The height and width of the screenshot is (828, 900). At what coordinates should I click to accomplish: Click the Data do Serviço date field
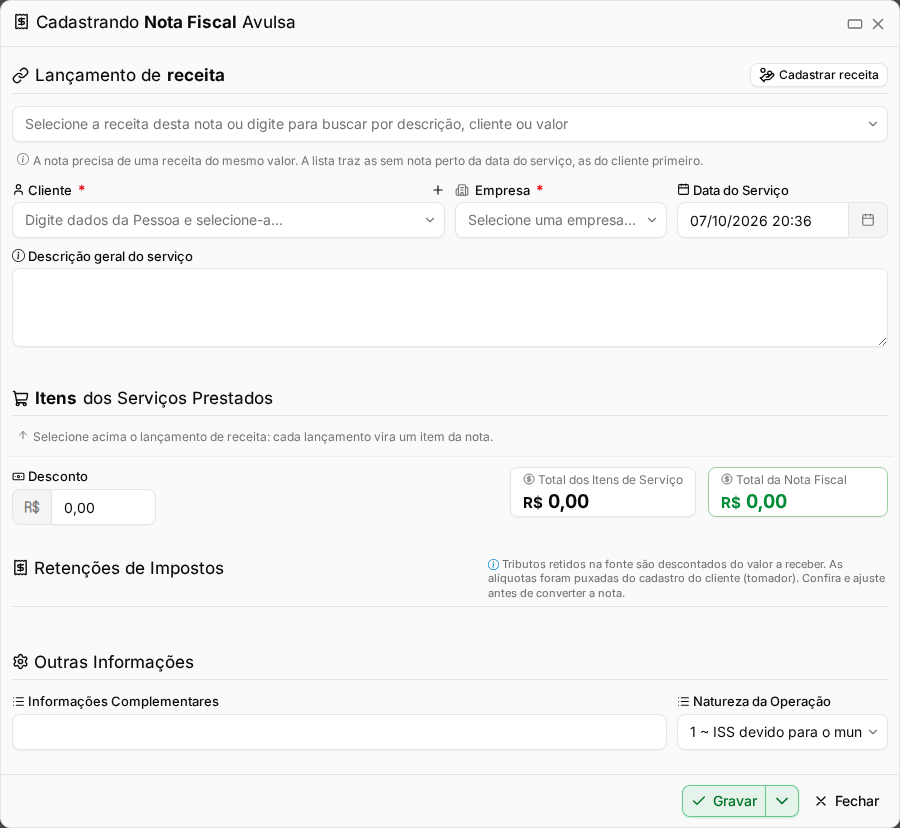[x=763, y=220]
